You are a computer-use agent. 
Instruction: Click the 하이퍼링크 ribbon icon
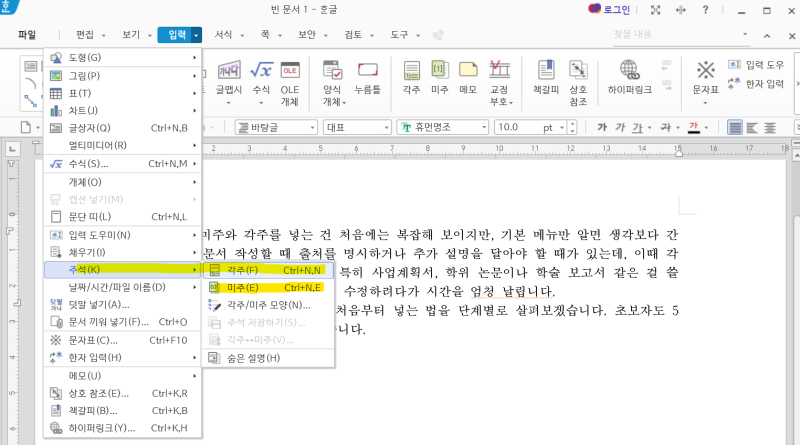point(630,78)
